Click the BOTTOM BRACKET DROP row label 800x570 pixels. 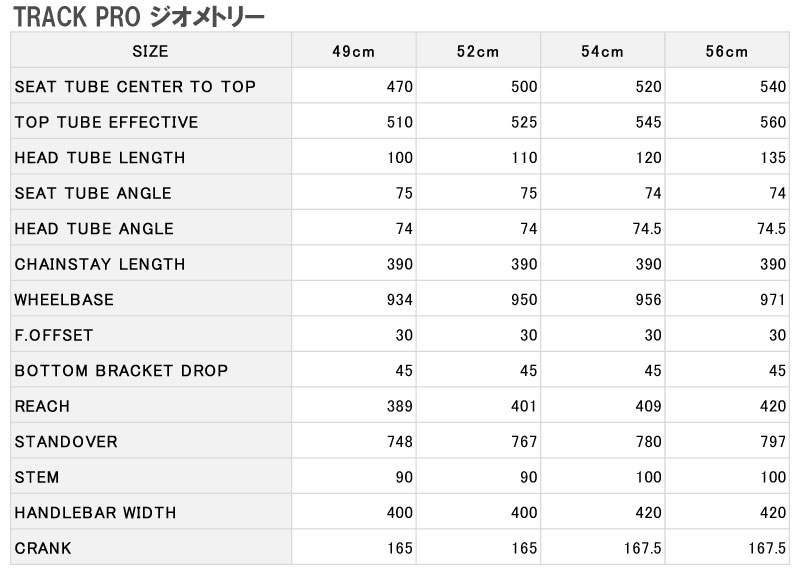pos(121,370)
